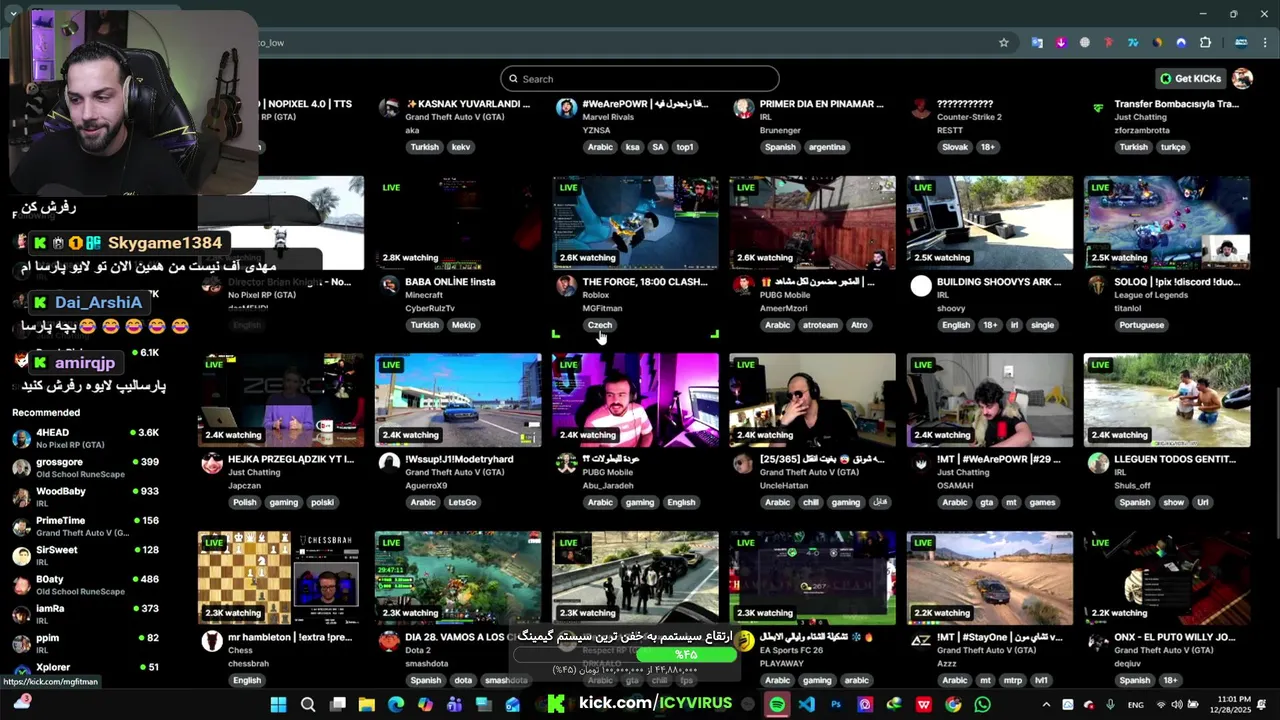Show hidden system tray icons chevron
The image size is (1280, 720).
1046,705
